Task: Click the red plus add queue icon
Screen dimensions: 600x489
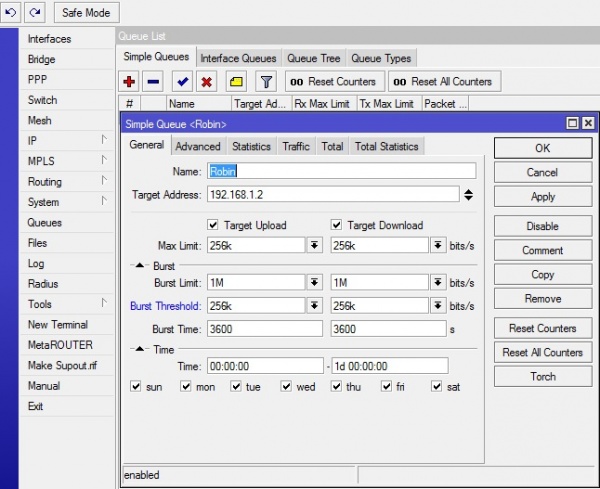Action: 129,81
